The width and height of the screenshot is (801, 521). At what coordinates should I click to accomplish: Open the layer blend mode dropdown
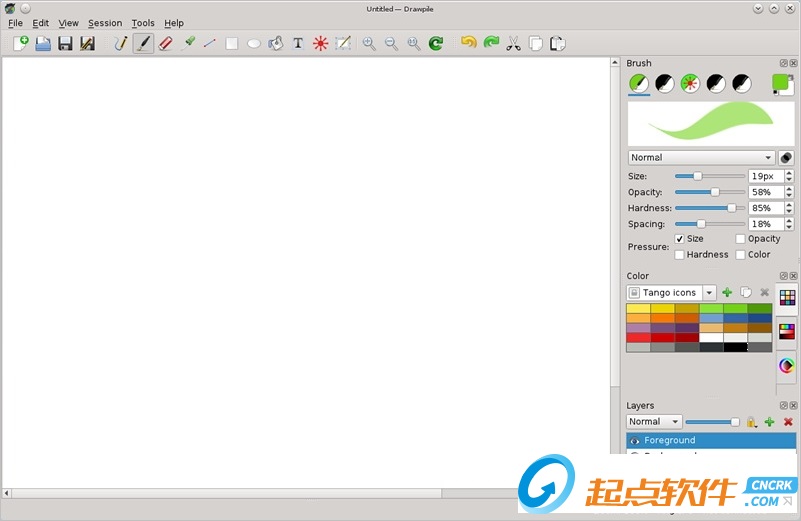(654, 422)
